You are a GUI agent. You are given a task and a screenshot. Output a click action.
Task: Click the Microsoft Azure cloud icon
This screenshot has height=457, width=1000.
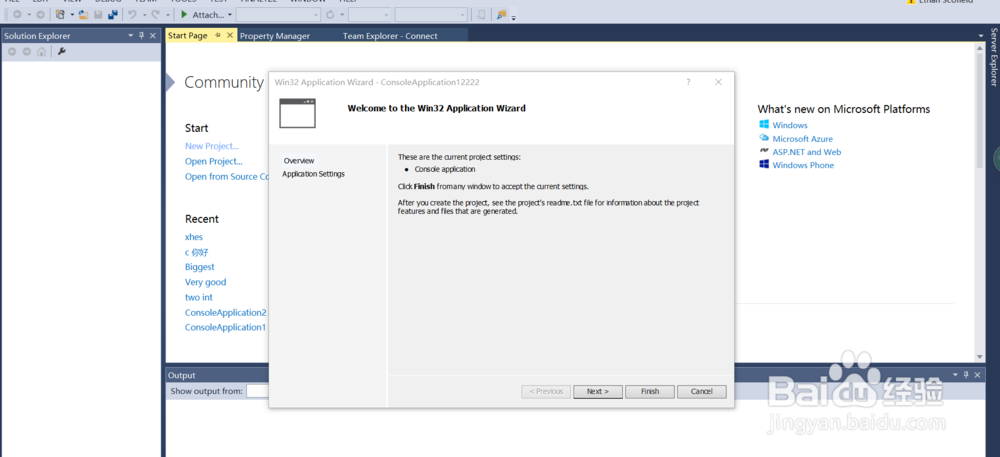click(x=764, y=138)
